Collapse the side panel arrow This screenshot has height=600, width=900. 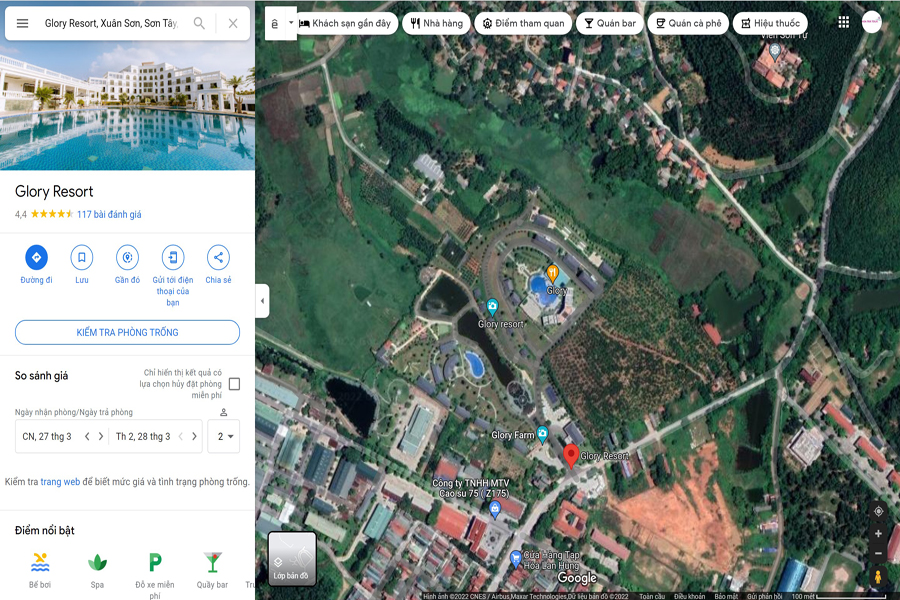pos(262,301)
